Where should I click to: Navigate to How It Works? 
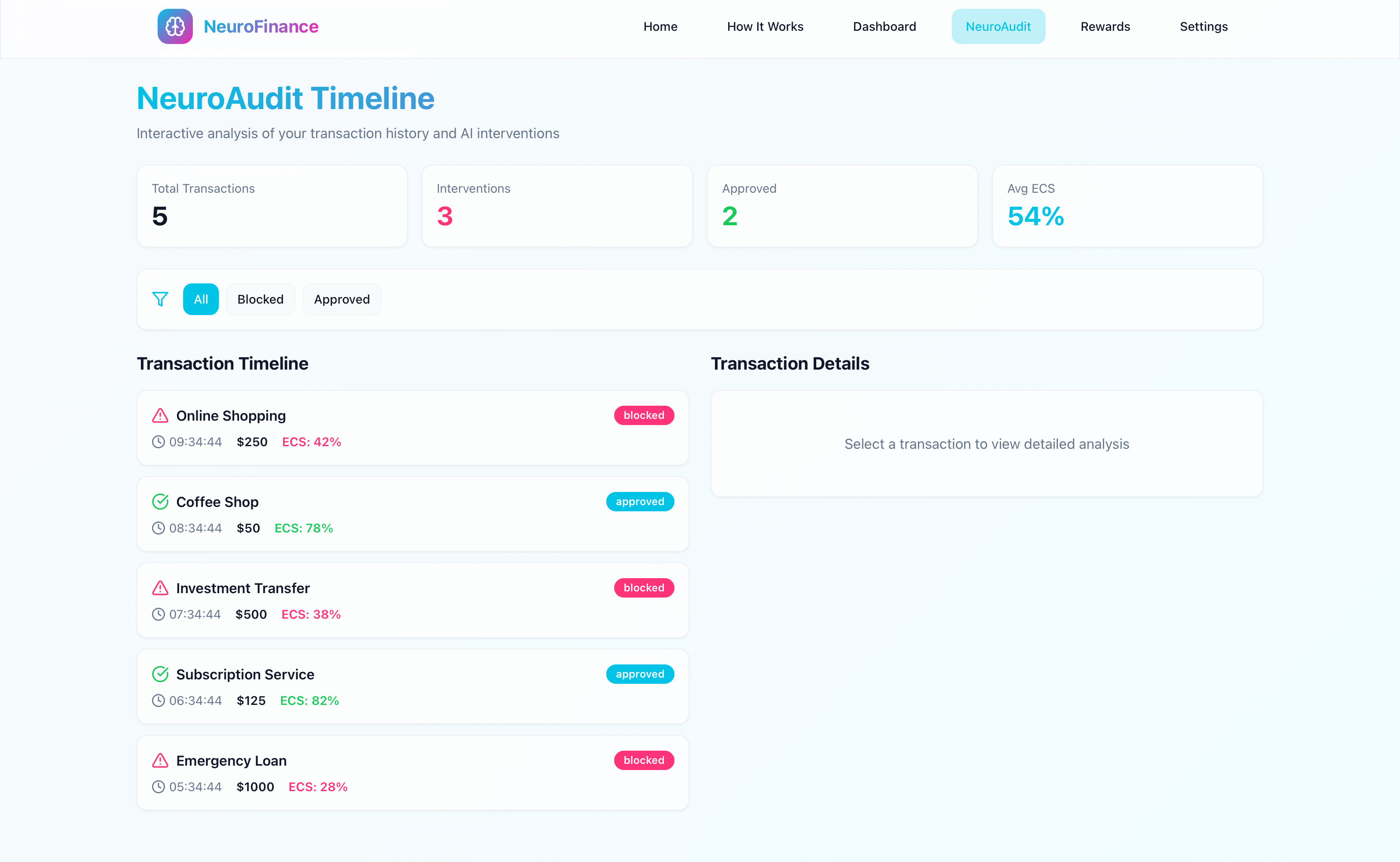tap(765, 26)
